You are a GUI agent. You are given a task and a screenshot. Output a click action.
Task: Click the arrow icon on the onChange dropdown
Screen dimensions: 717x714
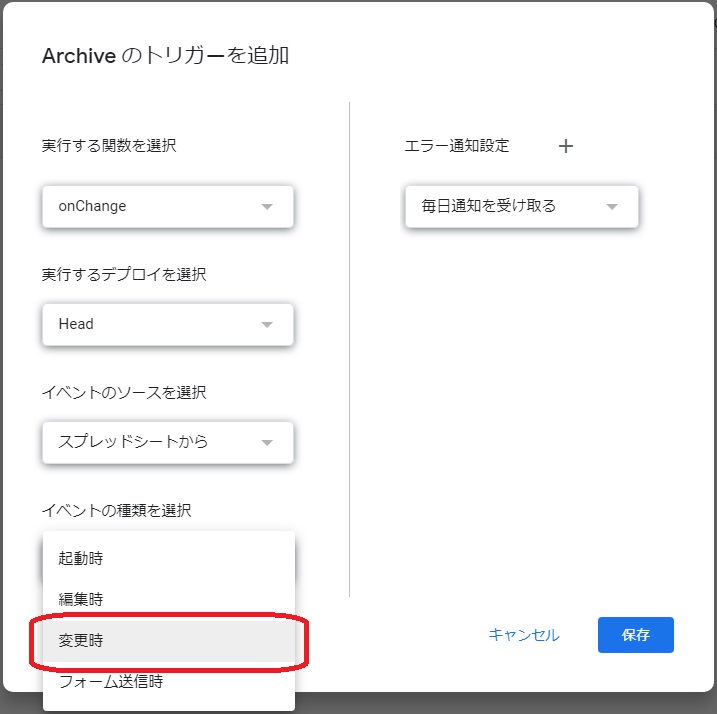tap(267, 207)
